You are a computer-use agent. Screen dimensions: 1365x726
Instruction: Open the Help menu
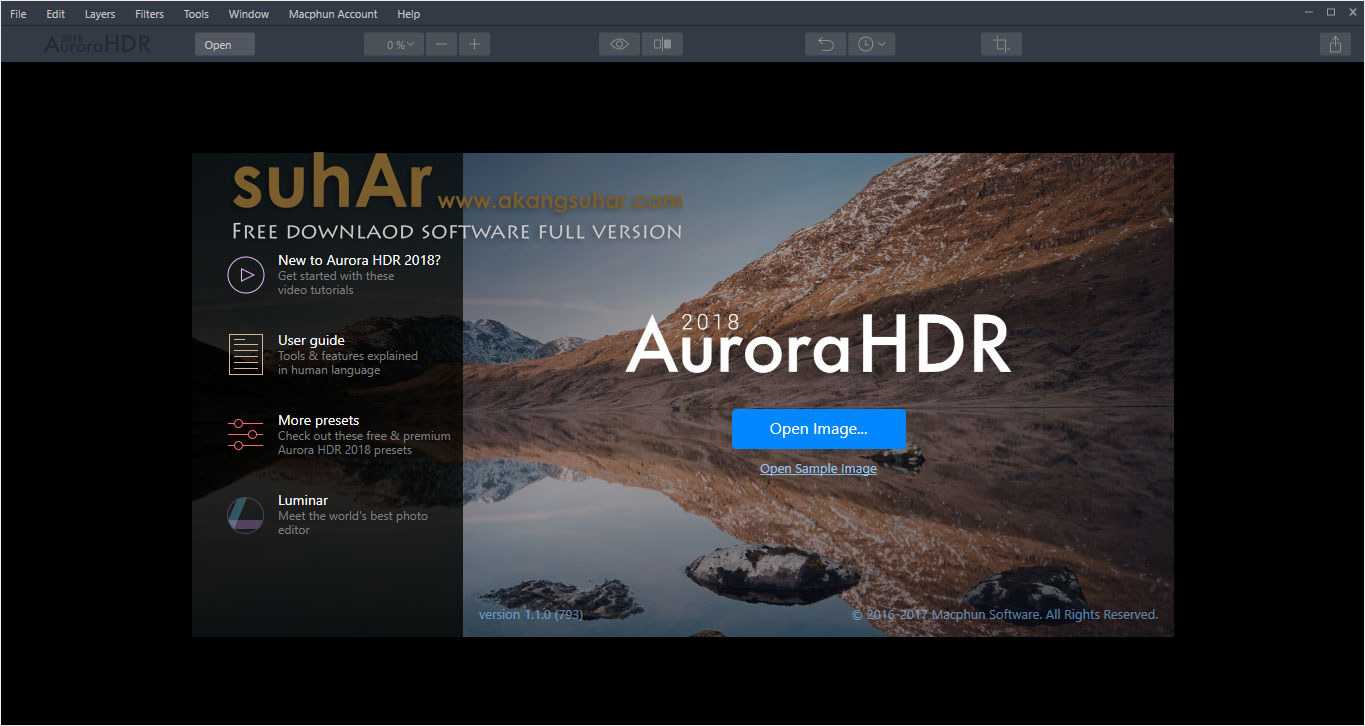pos(408,14)
